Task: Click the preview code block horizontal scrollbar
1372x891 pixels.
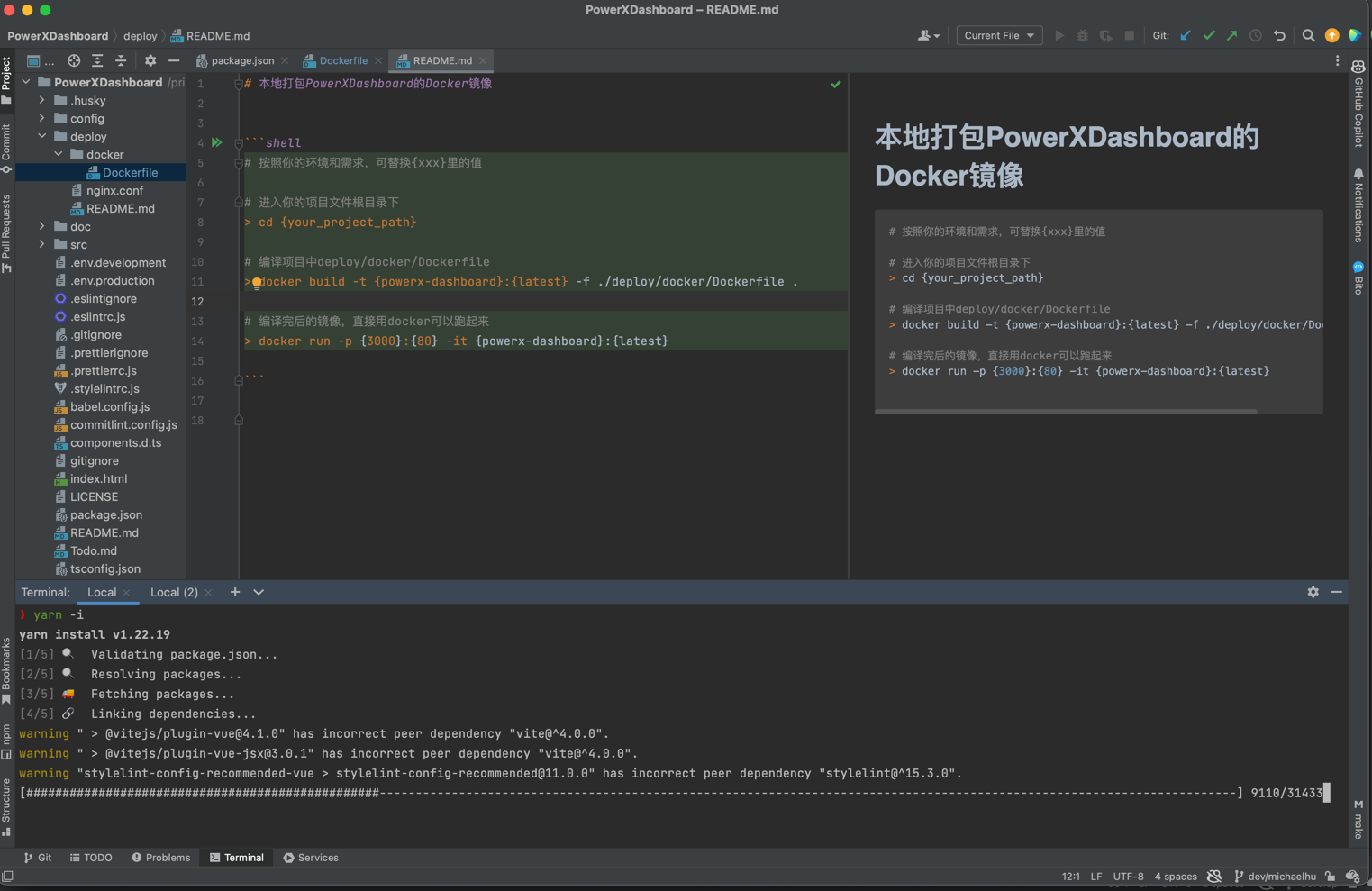Action: (x=1066, y=411)
